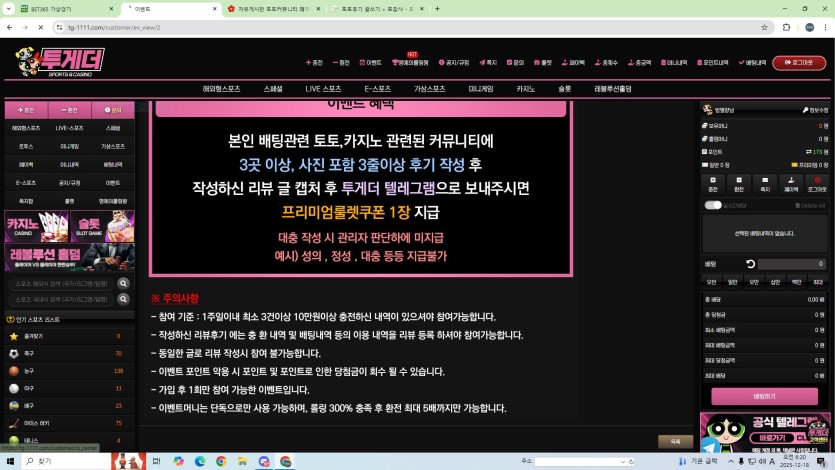Click the overseas sports search input field
This screenshot has height=470, width=835.
point(60,284)
